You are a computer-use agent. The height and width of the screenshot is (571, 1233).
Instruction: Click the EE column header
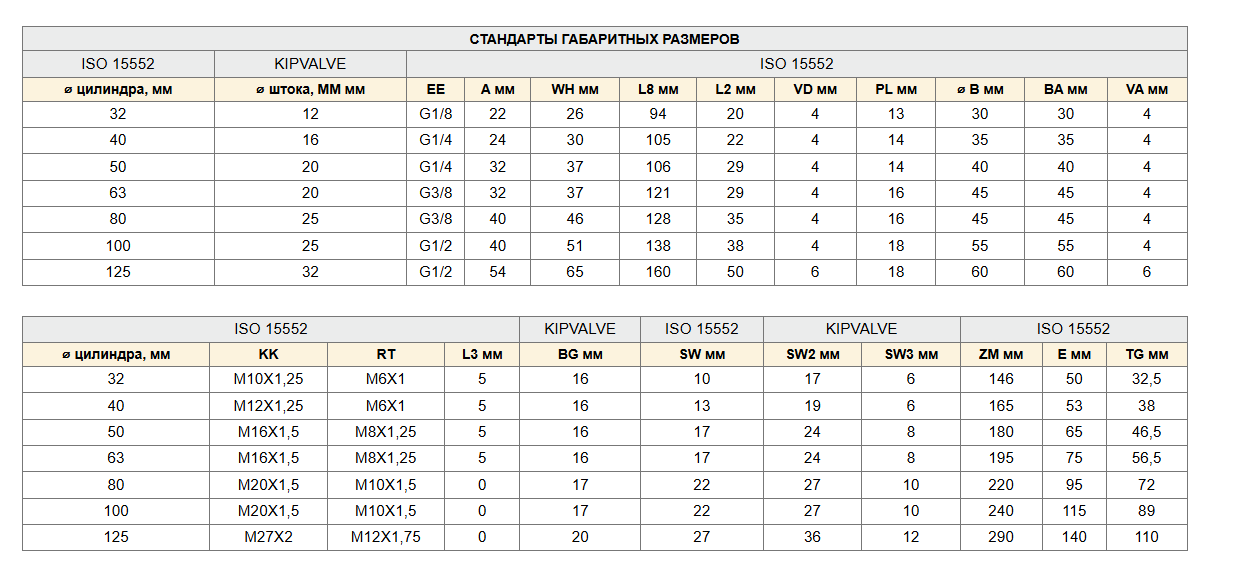436,89
